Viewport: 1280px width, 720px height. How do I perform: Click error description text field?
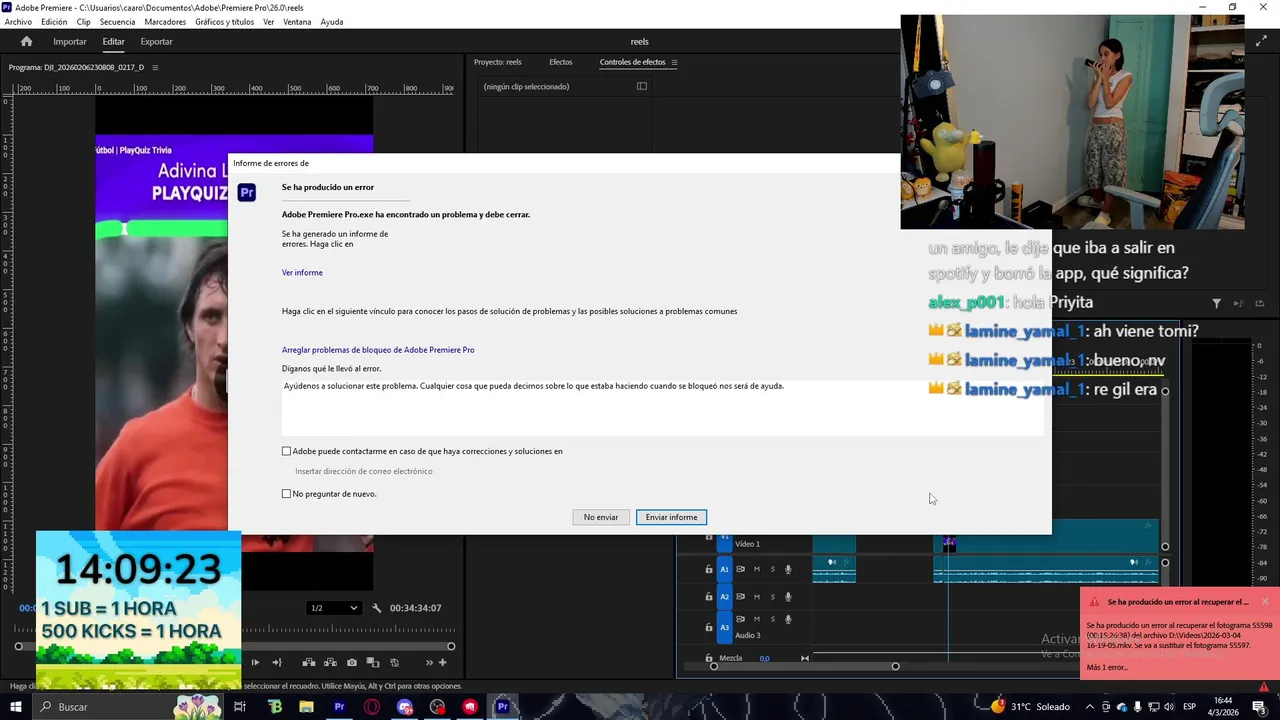[663, 408]
